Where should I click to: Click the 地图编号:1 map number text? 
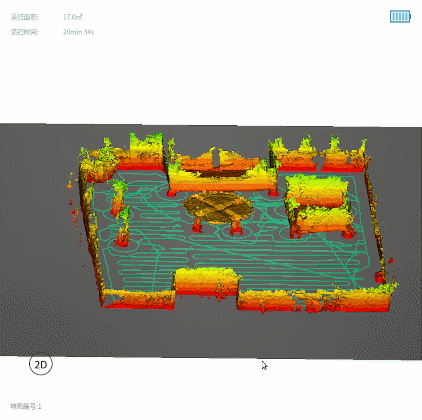26,406
